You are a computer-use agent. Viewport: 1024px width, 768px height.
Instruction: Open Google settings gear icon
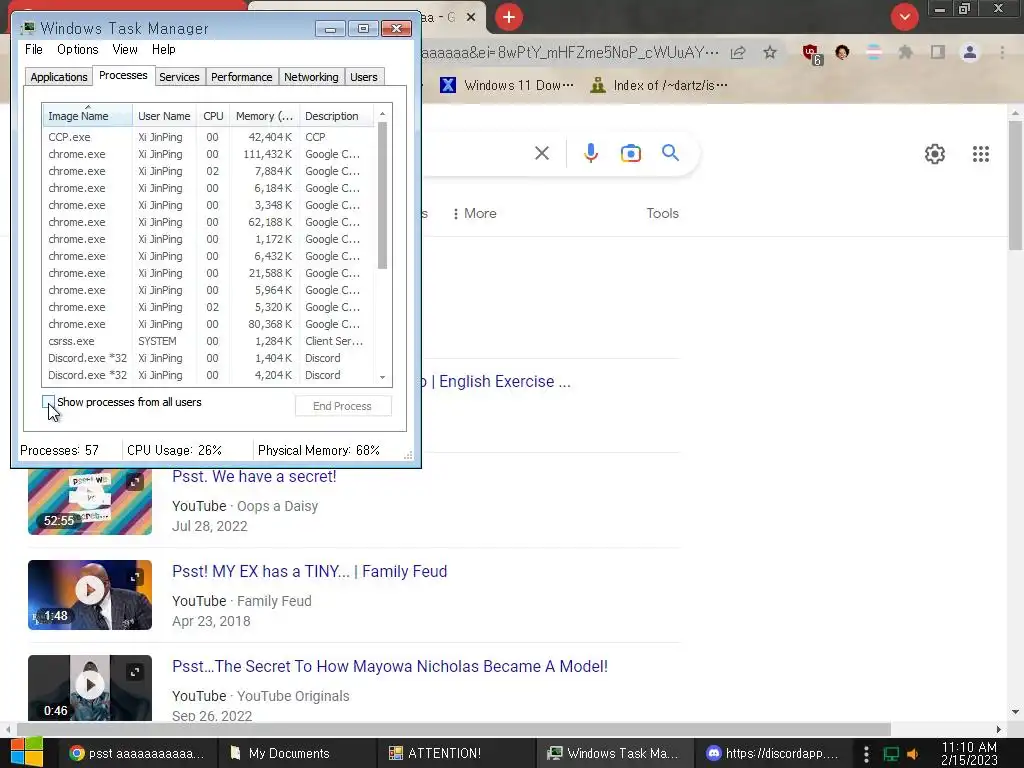[935, 154]
